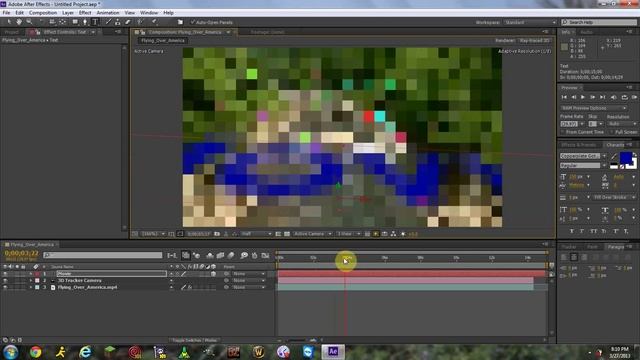Screen dimensions: 640x360
Task: Select the Horizontal Type tool
Action: 95,22
